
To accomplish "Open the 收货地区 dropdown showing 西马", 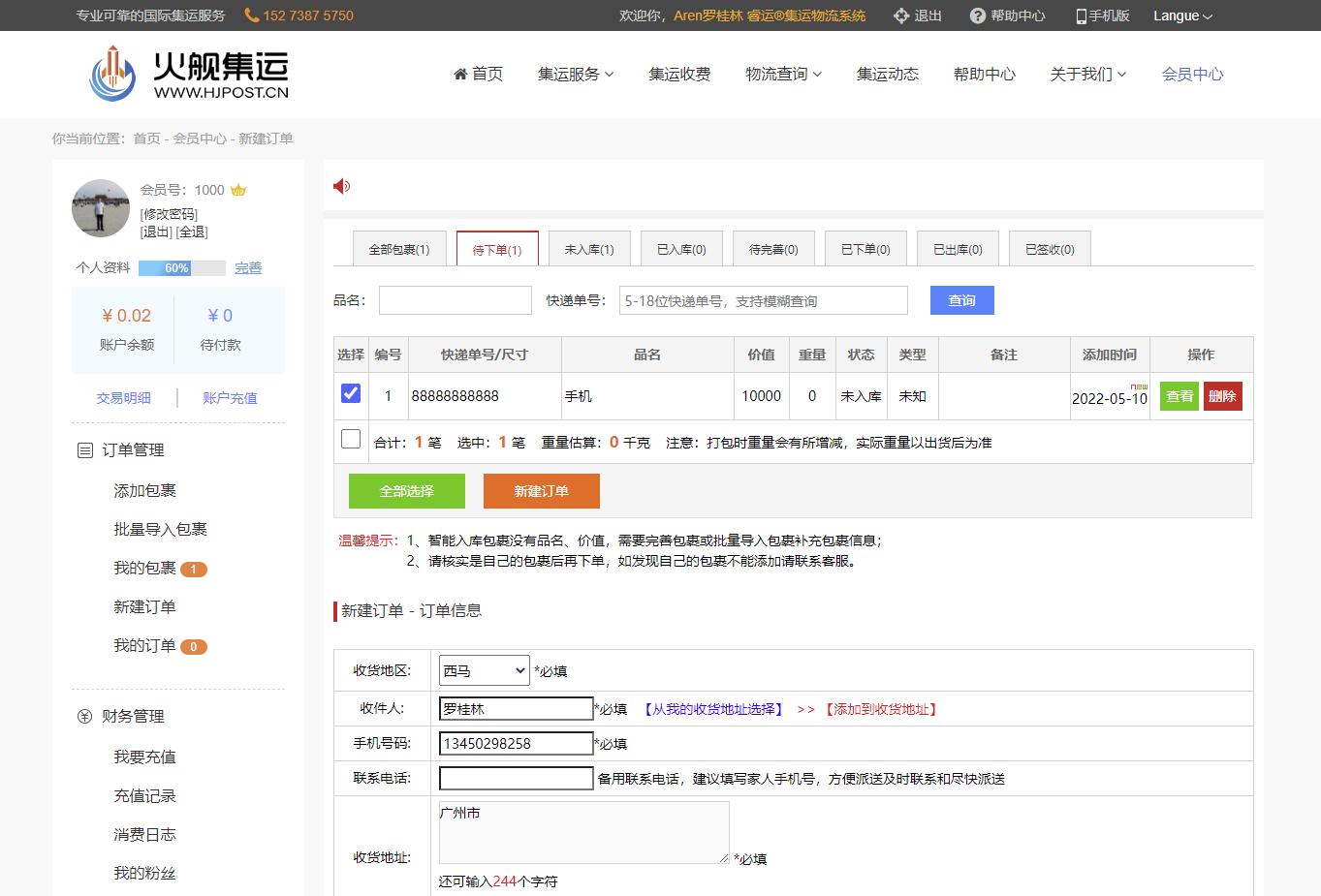I will coord(485,670).
